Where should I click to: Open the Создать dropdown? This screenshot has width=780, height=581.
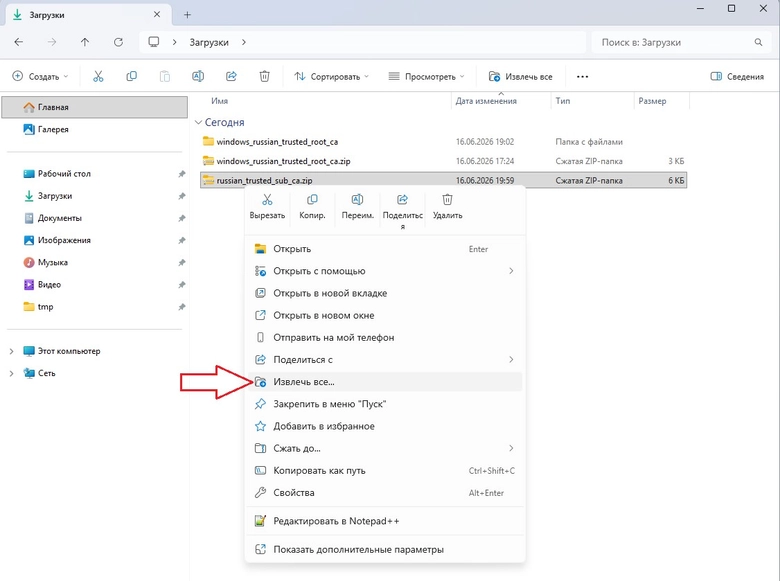[40, 77]
